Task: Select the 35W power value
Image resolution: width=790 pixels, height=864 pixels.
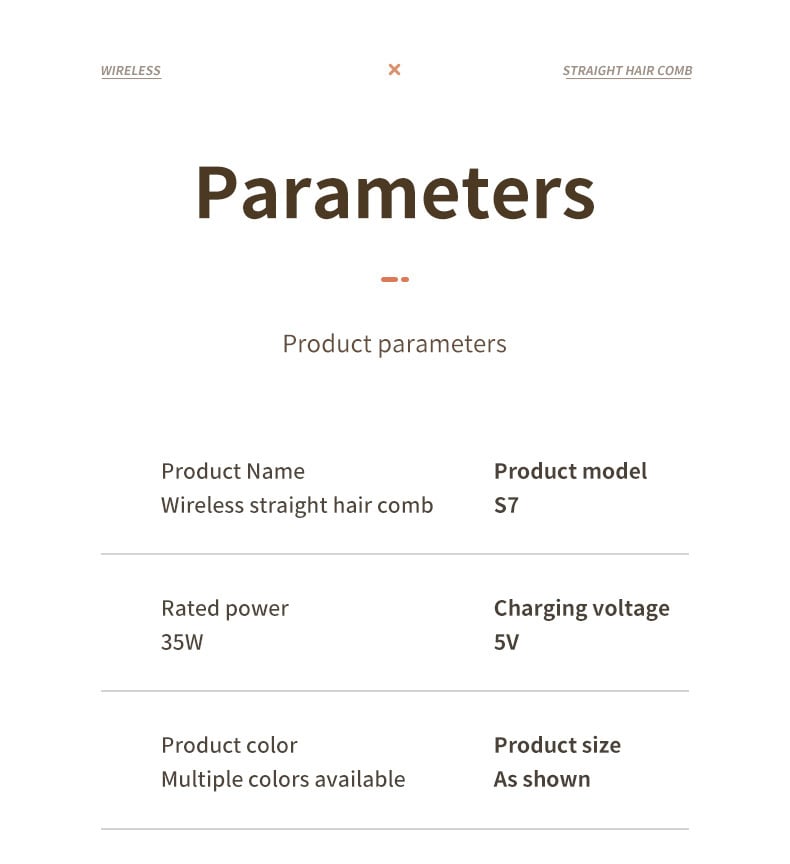Action: [x=182, y=642]
